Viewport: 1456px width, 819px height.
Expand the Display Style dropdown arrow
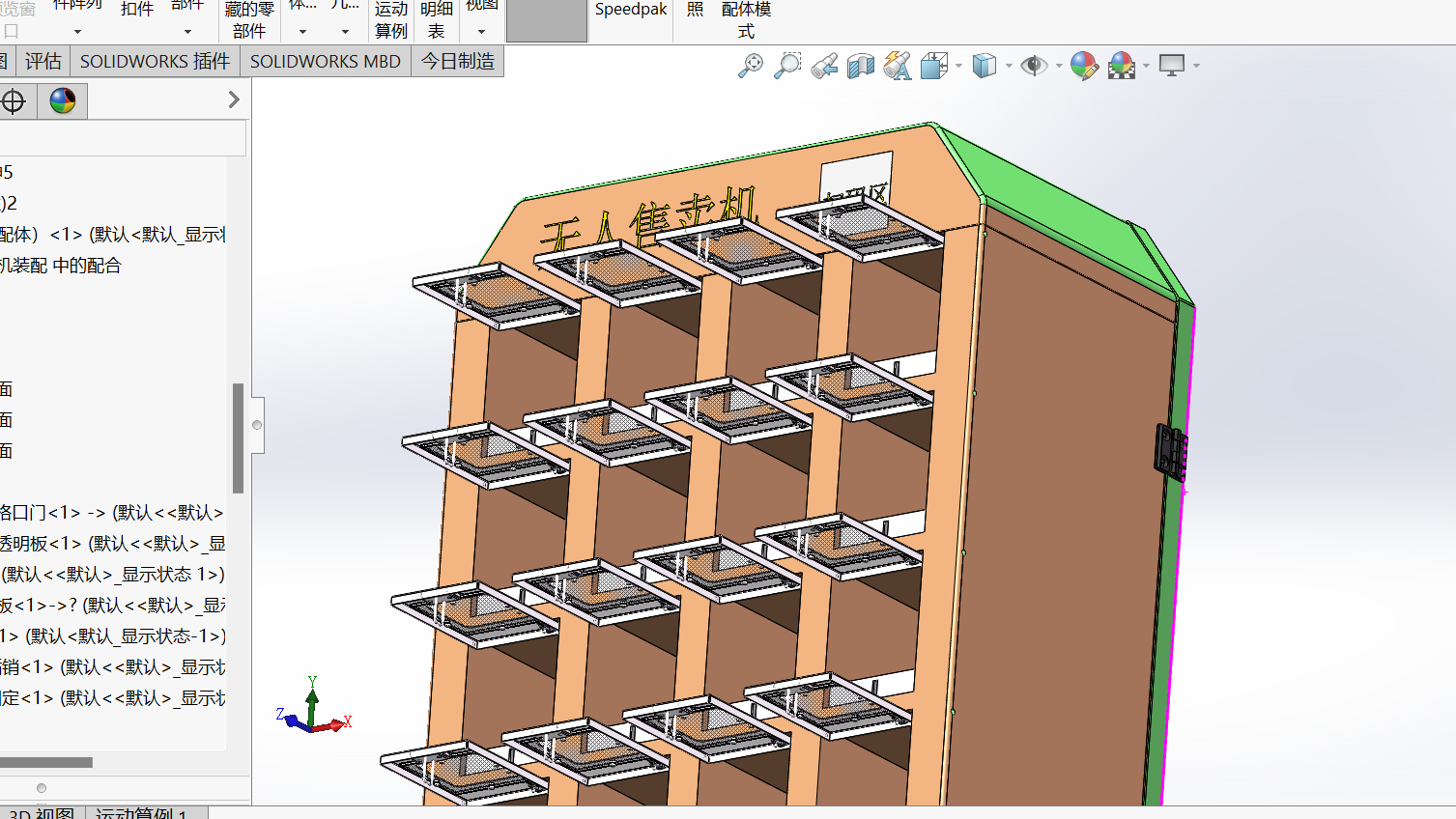[x=1009, y=66]
